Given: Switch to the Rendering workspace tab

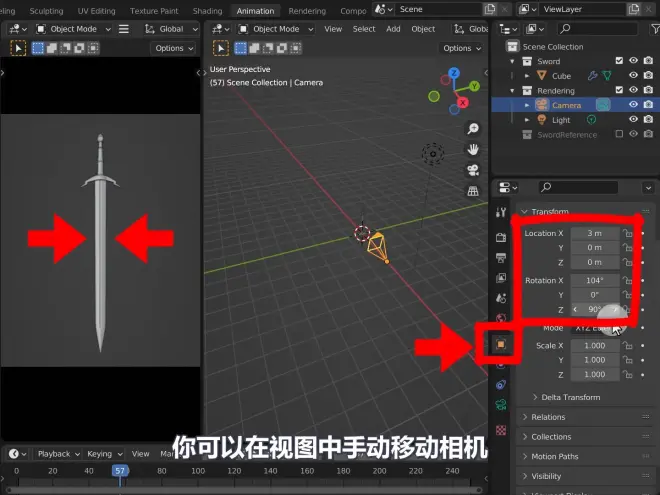Looking at the screenshot, I should pyautogui.click(x=307, y=11).
